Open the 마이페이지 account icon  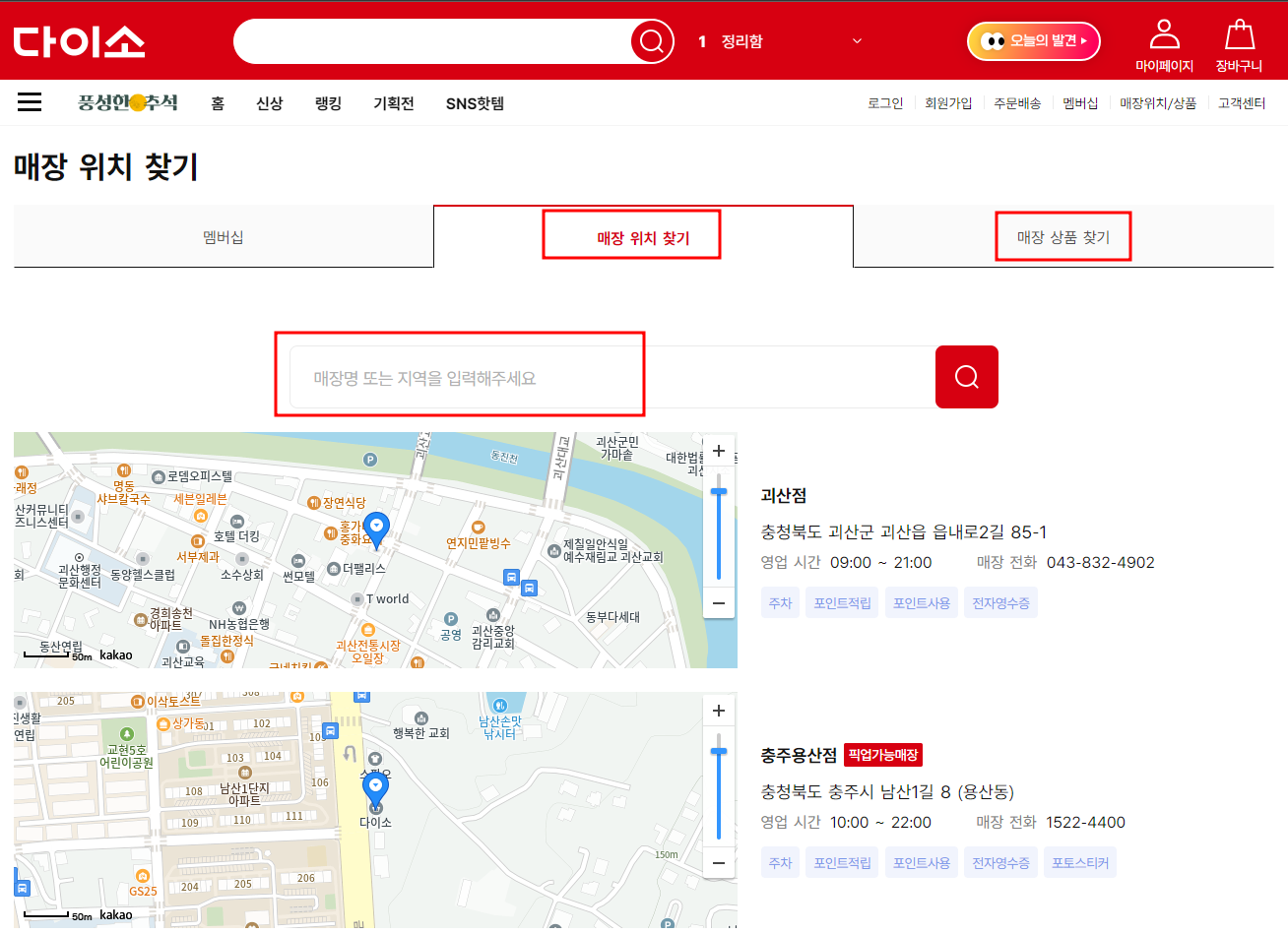(1164, 39)
